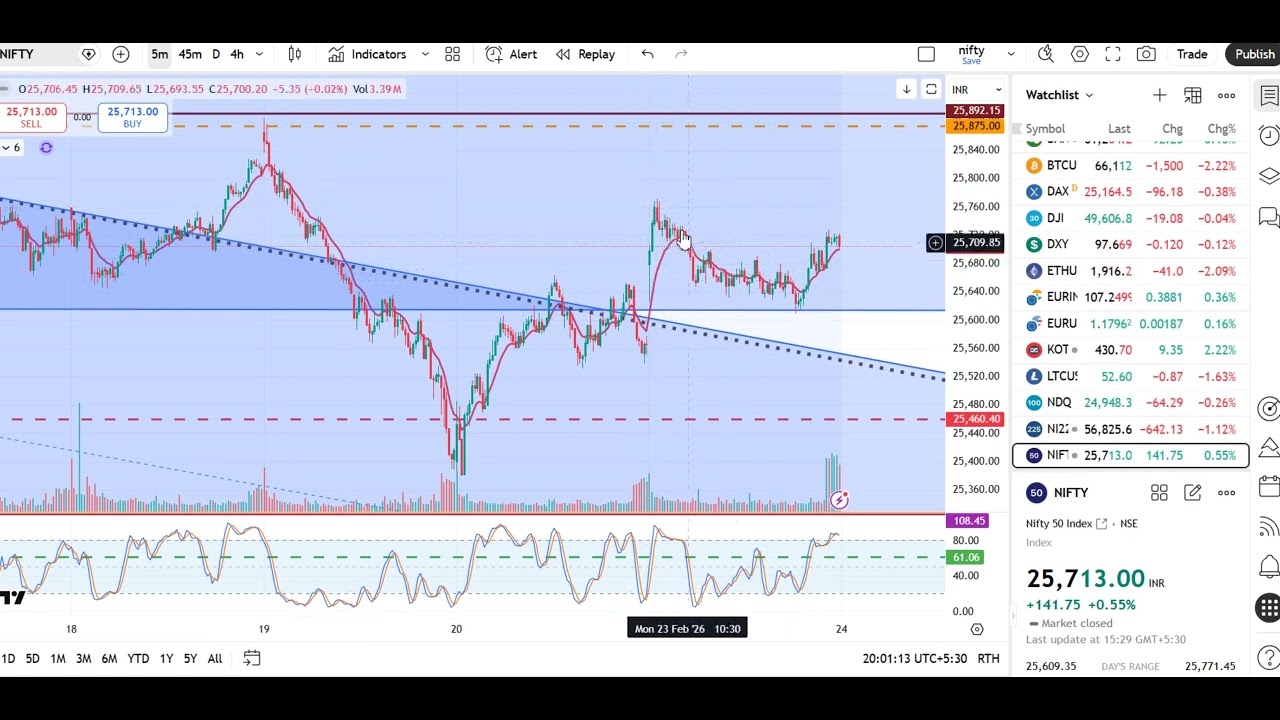This screenshot has height=720, width=1280.
Task: Open the compare or add symbol plus icon
Action: 121,54
